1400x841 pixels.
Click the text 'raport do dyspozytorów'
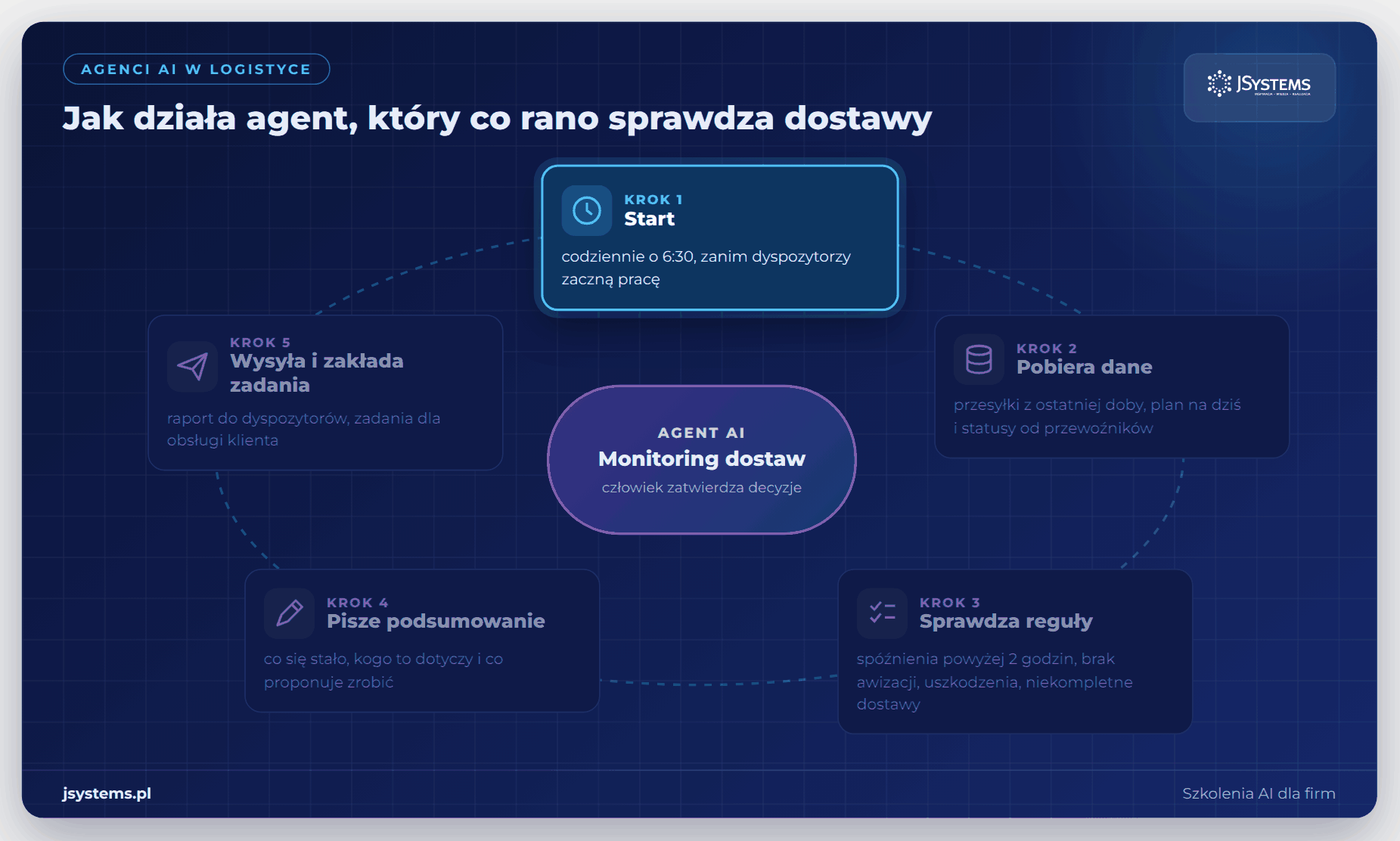256,419
